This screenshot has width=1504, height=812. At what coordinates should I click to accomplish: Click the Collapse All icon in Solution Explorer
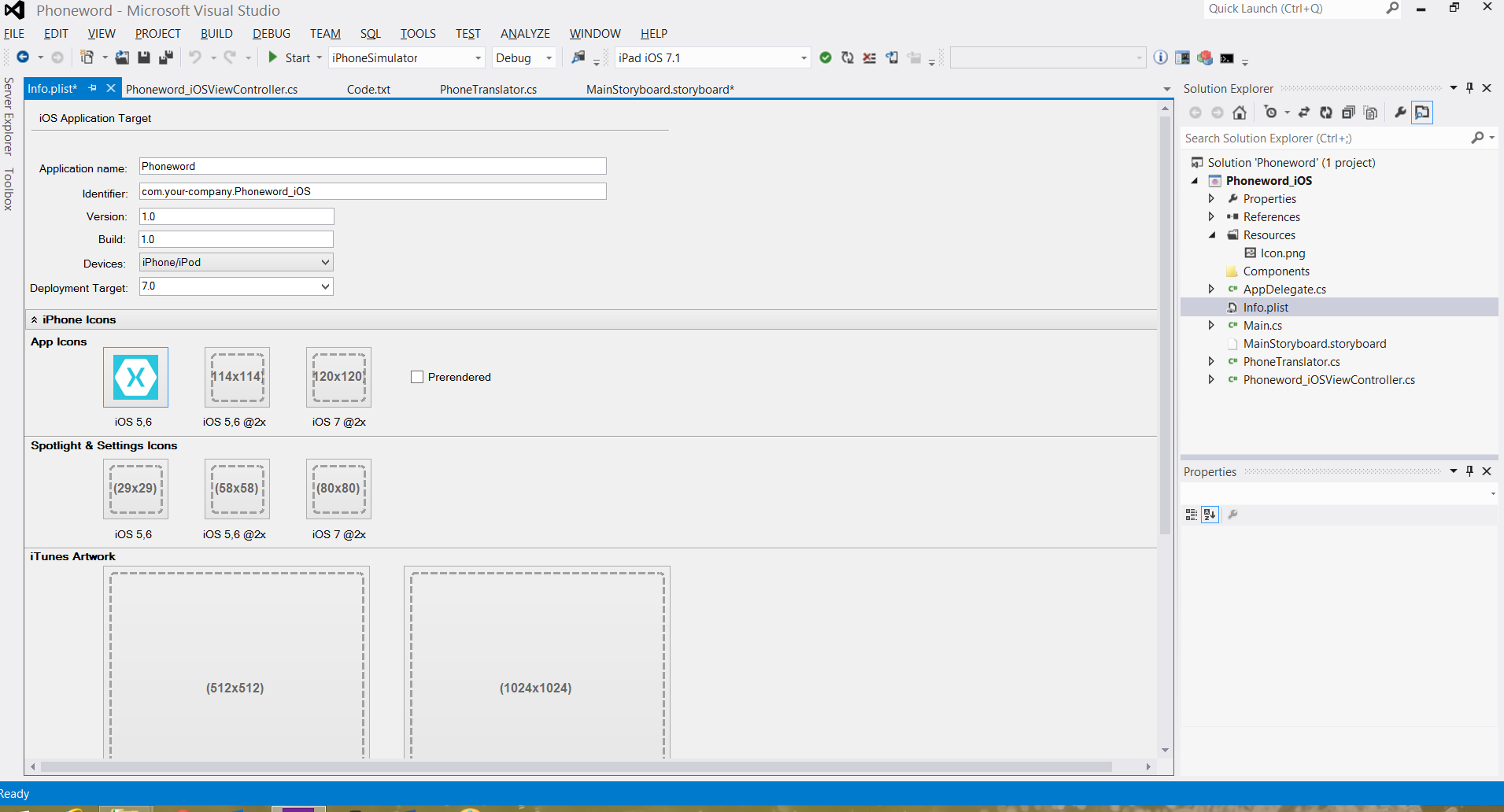[1348, 113]
